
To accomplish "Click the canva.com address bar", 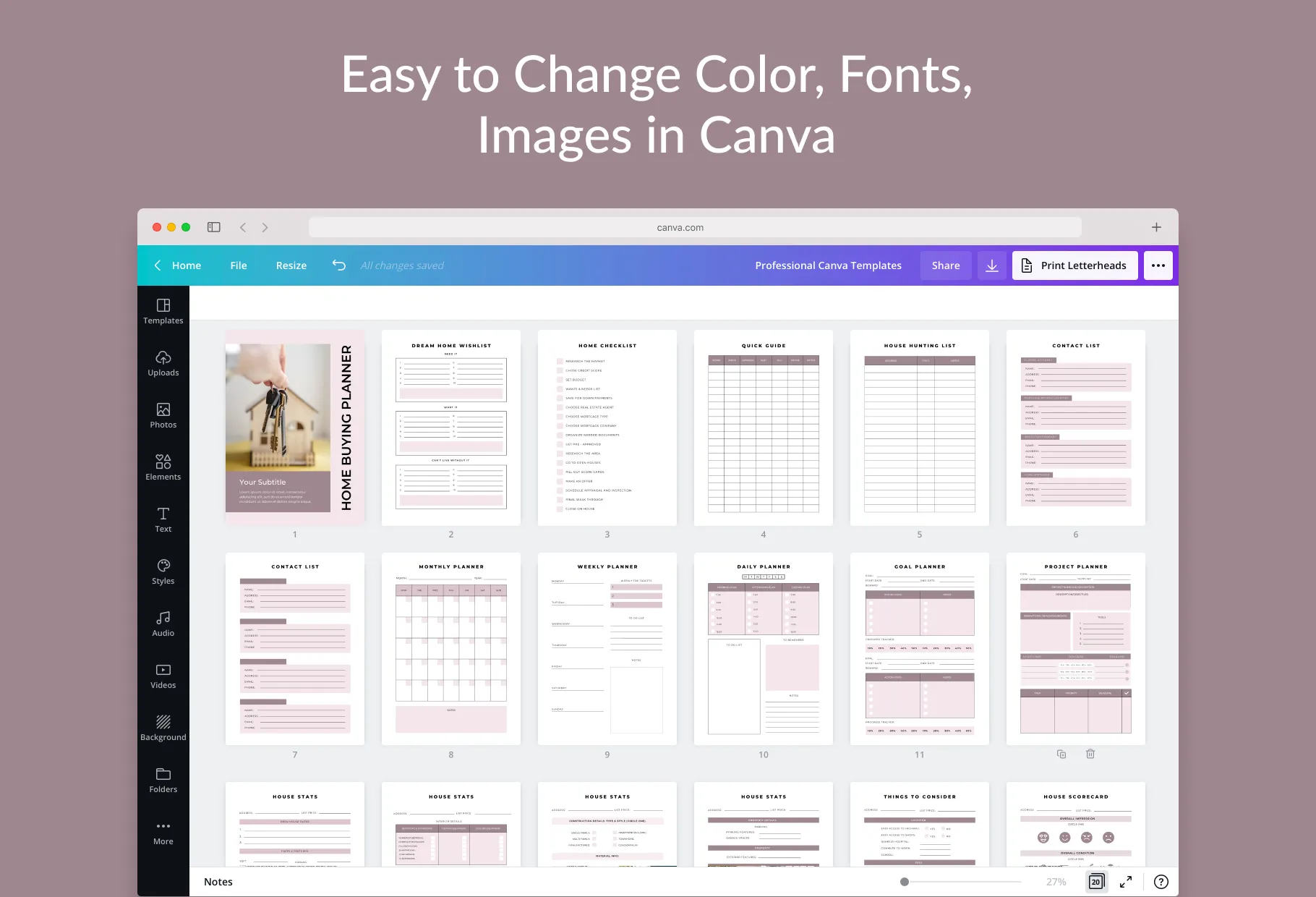I will pyautogui.click(x=695, y=227).
